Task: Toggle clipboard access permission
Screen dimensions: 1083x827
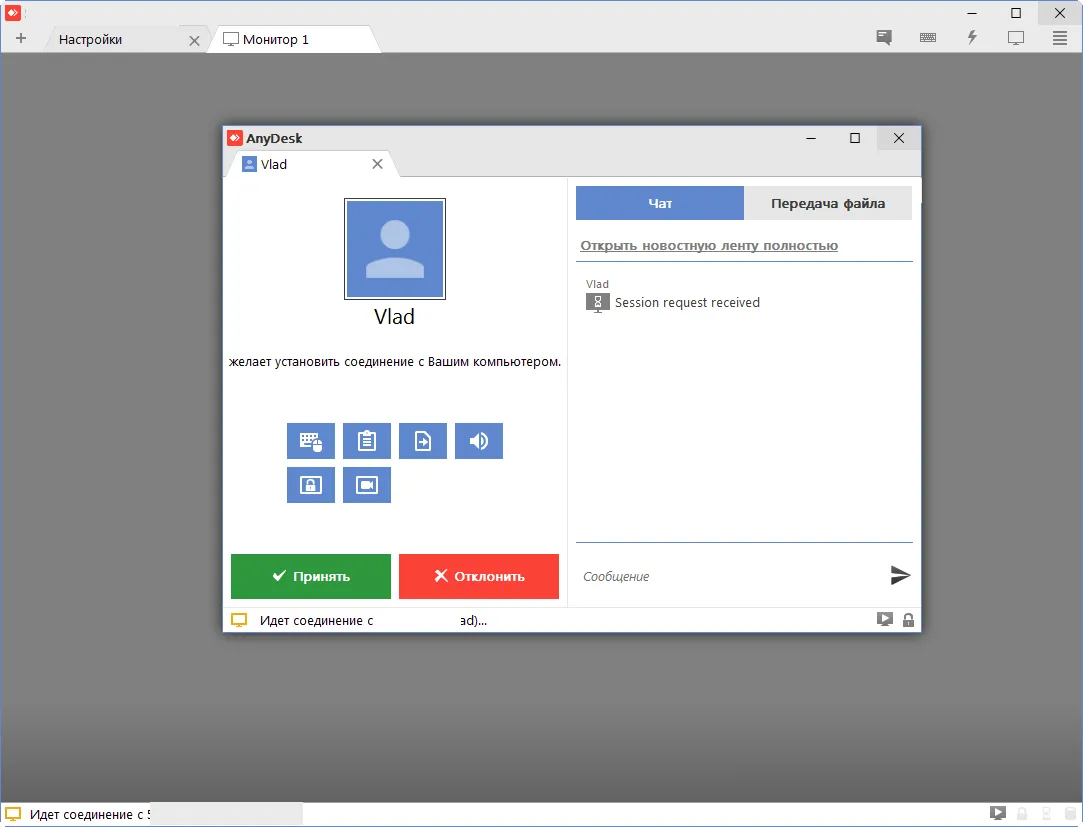Action: [366, 441]
